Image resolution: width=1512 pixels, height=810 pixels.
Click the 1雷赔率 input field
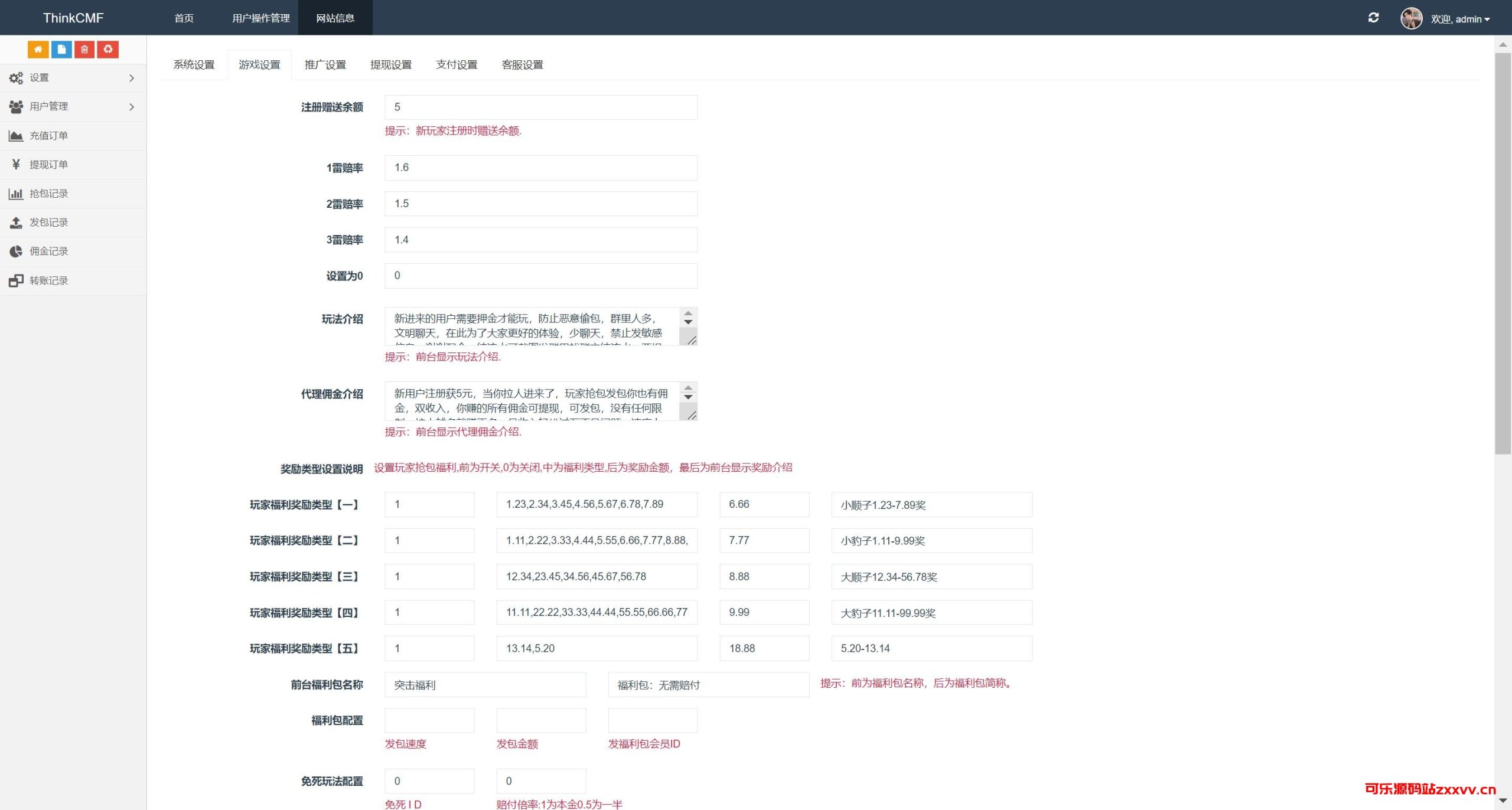[x=540, y=168]
